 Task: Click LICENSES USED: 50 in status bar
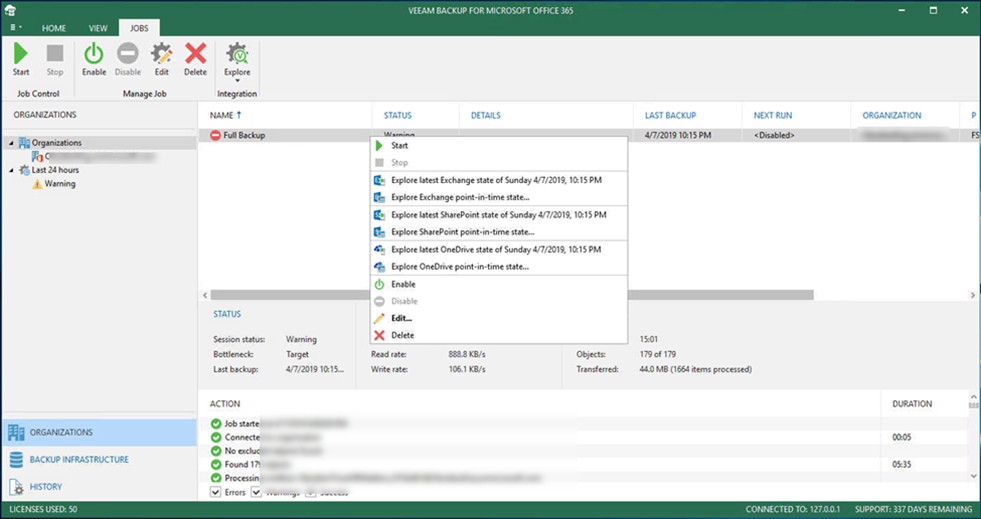(x=43, y=510)
